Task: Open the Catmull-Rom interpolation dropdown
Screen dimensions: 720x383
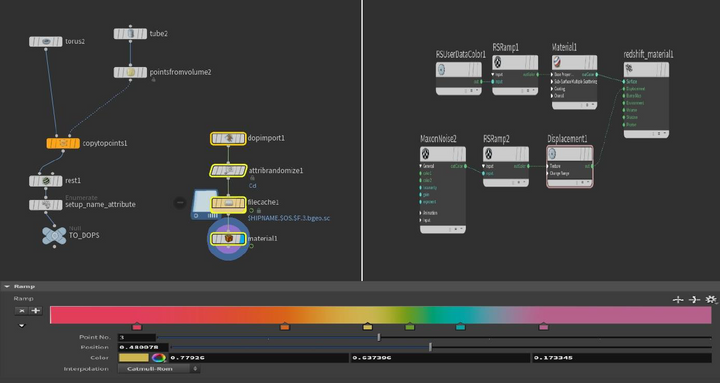Action: tap(159, 369)
